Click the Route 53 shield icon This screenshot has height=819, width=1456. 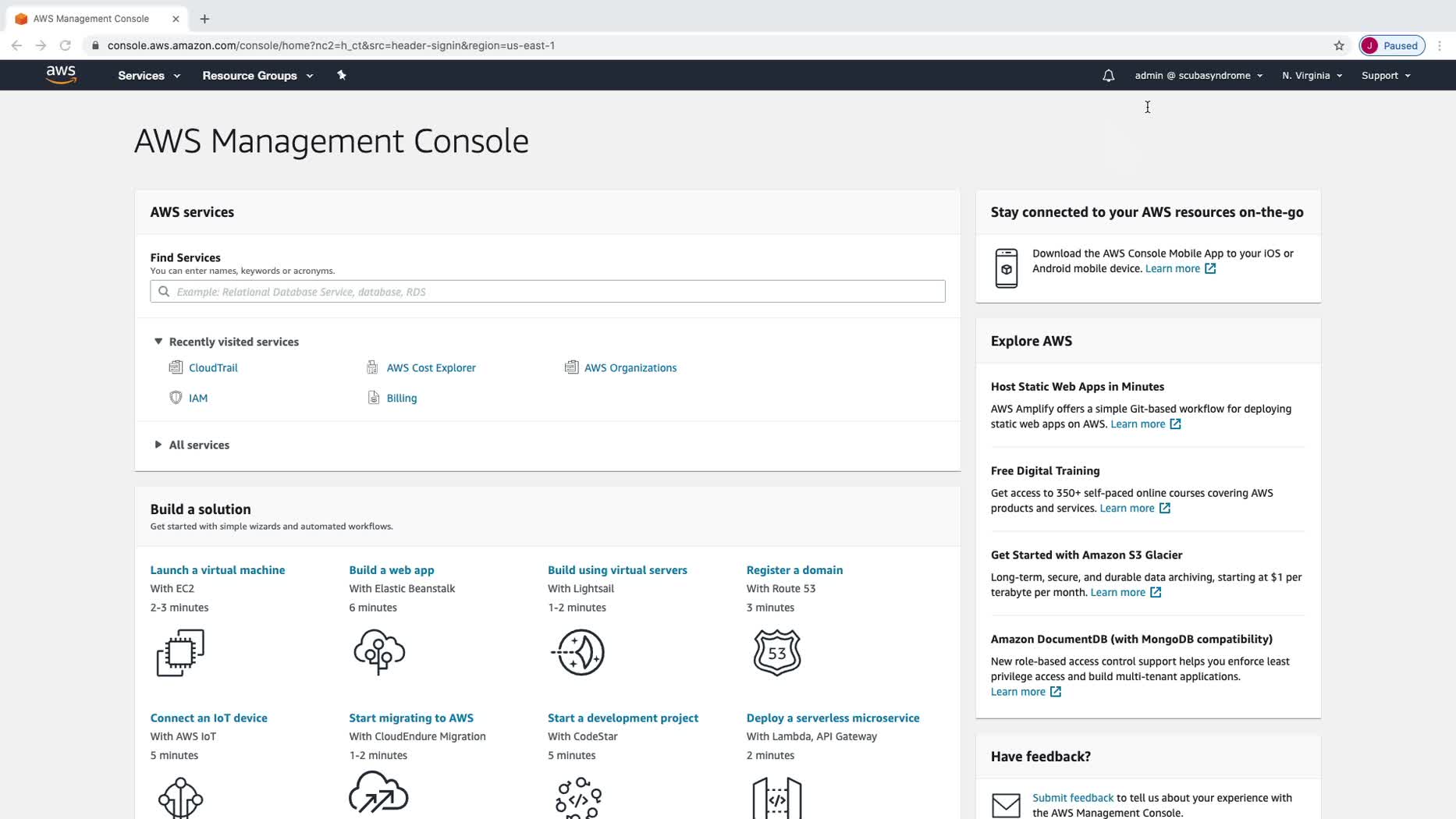coord(777,652)
